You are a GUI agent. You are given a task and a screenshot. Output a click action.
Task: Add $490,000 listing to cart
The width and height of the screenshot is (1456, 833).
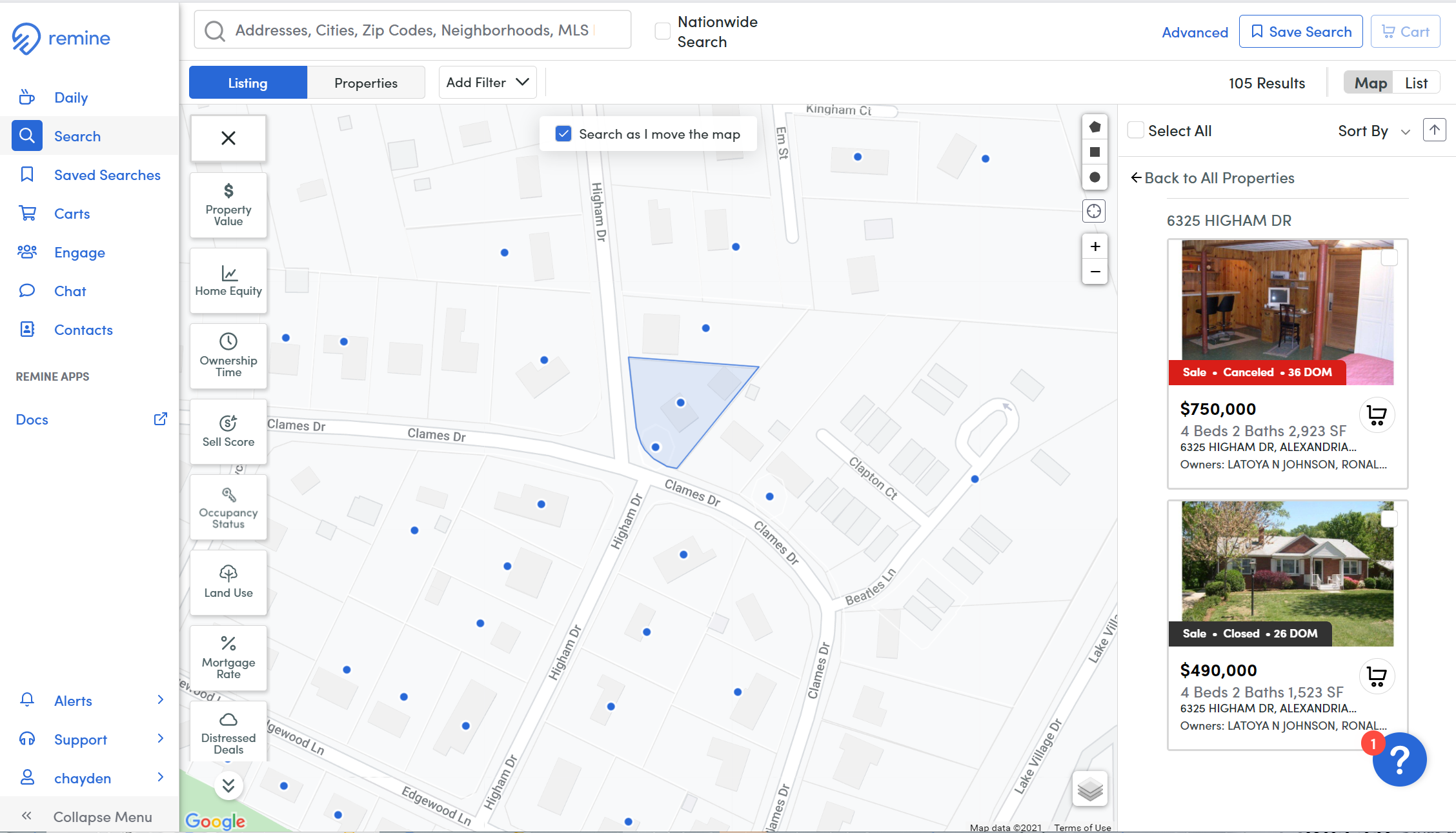(1377, 676)
